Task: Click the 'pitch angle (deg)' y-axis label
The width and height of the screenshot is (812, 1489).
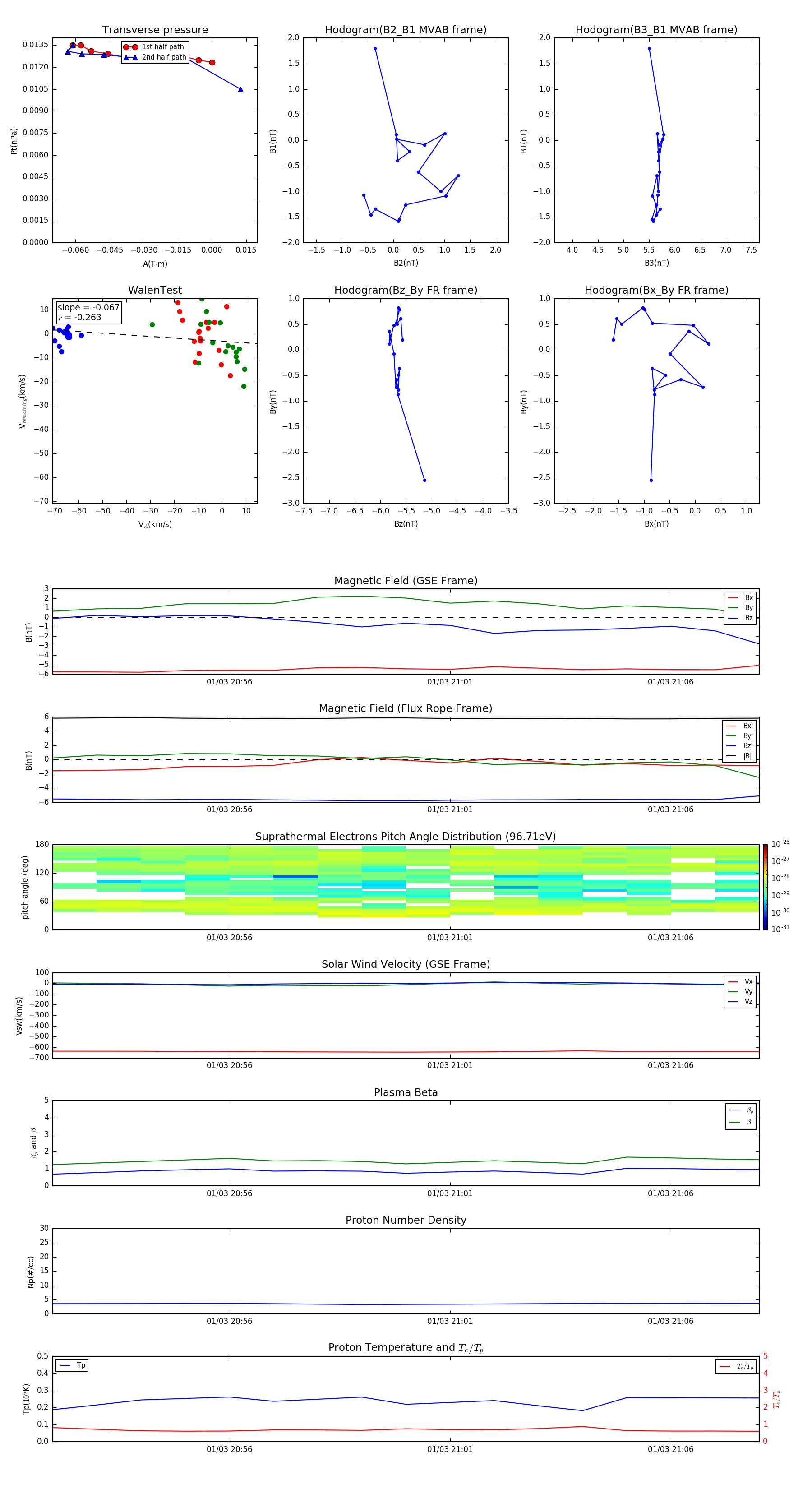Action: 25,887
